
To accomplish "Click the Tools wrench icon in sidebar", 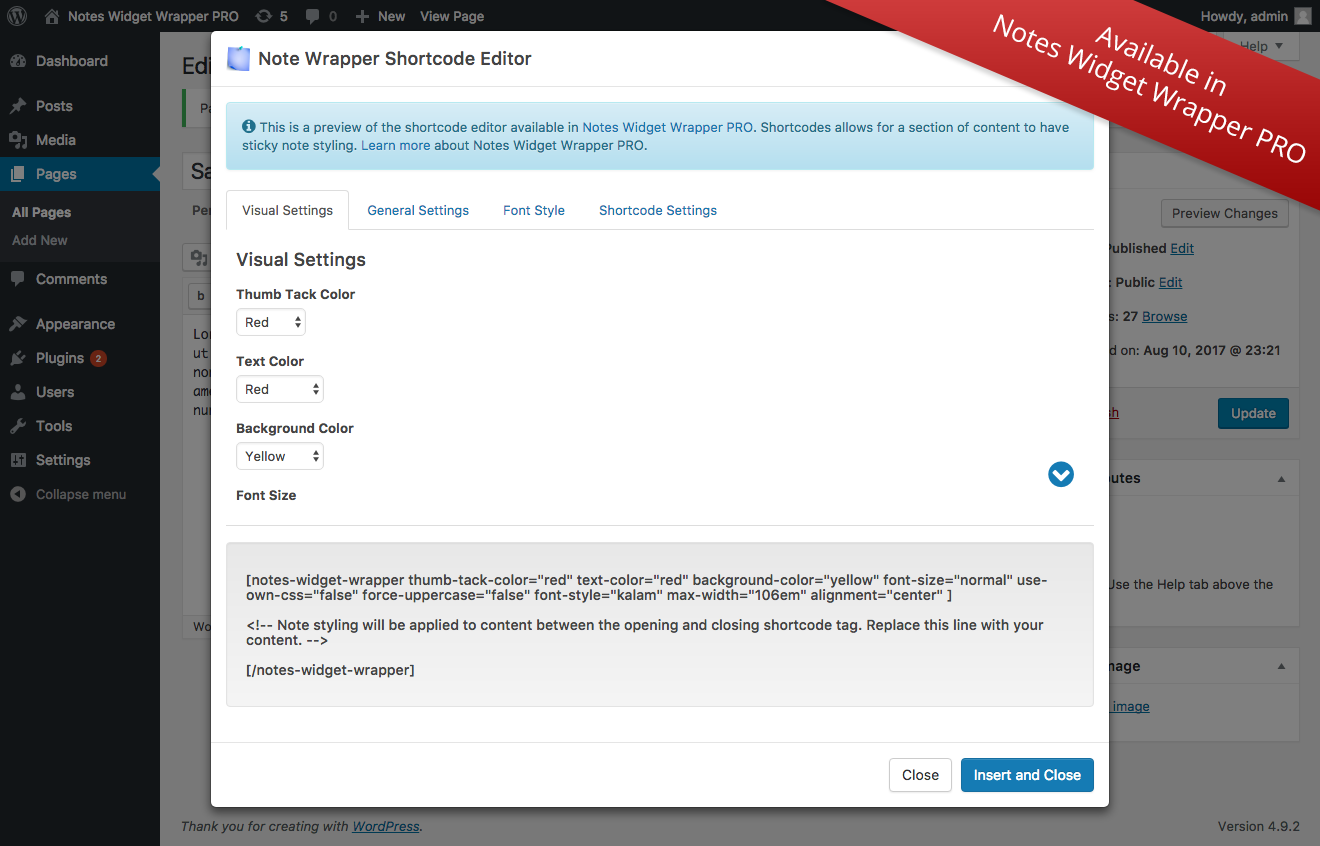I will (18, 426).
